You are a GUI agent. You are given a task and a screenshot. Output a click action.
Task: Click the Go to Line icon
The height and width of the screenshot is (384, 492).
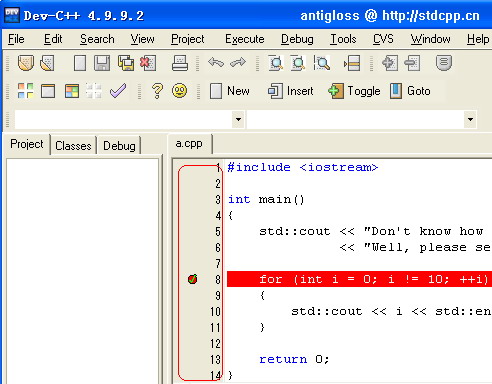[x=352, y=63]
